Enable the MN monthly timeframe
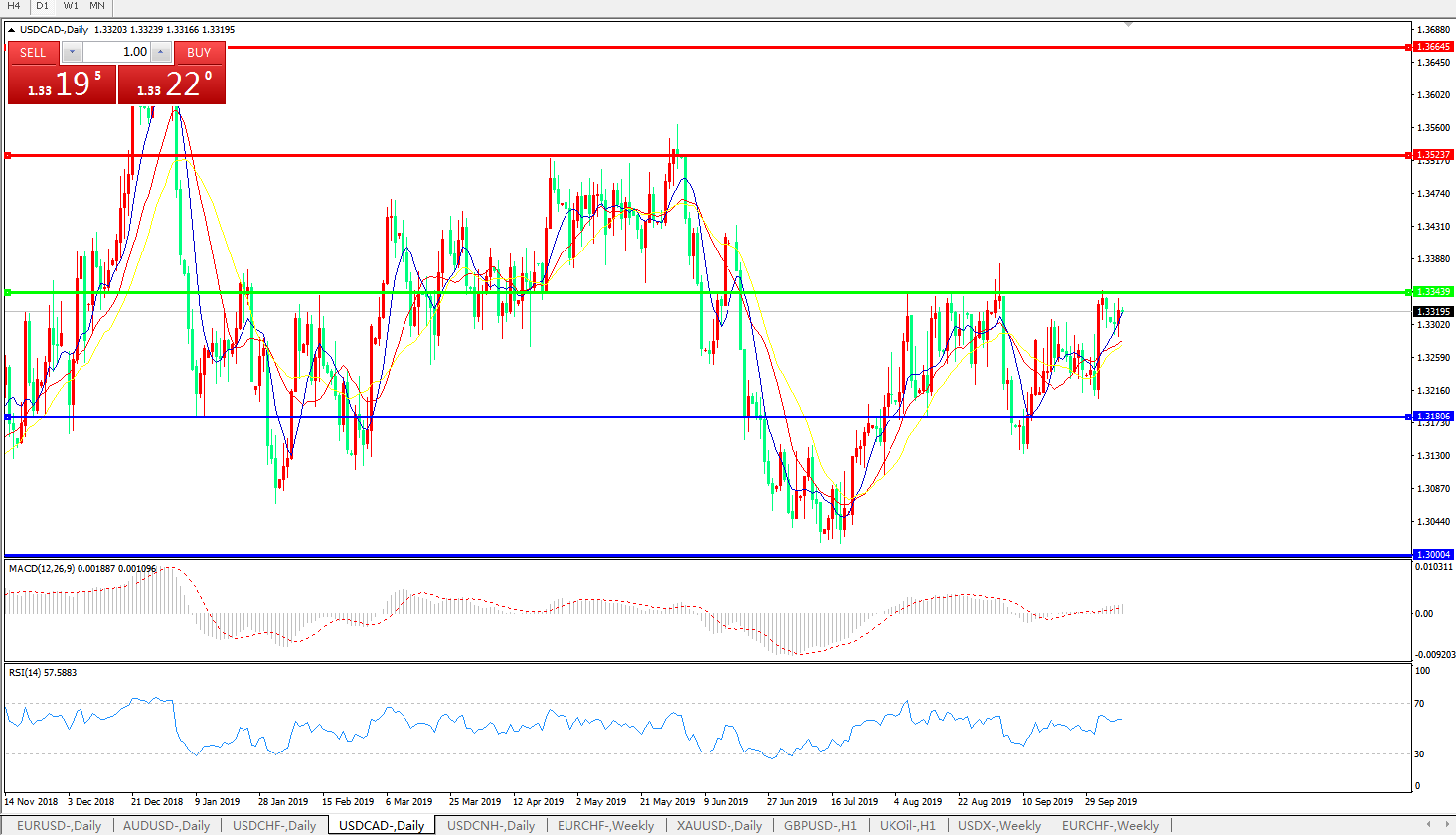Screen dimensions: 1456x836 97,6
